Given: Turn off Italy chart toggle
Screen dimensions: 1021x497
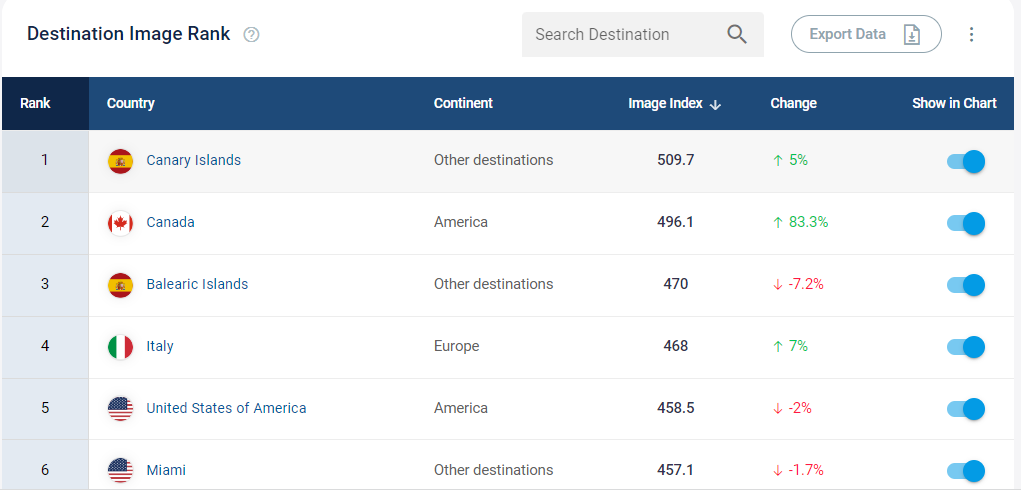Looking at the screenshot, I should 966,347.
